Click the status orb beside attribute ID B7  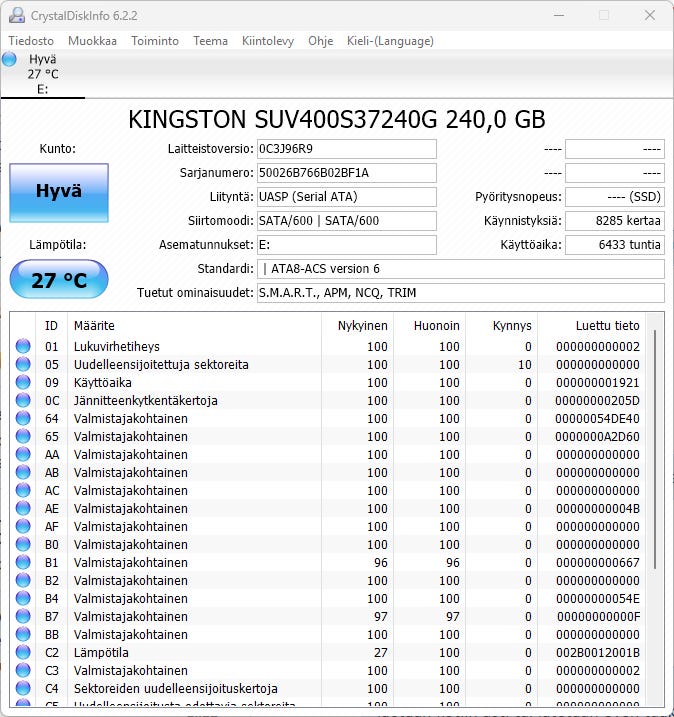click(23, 617)
